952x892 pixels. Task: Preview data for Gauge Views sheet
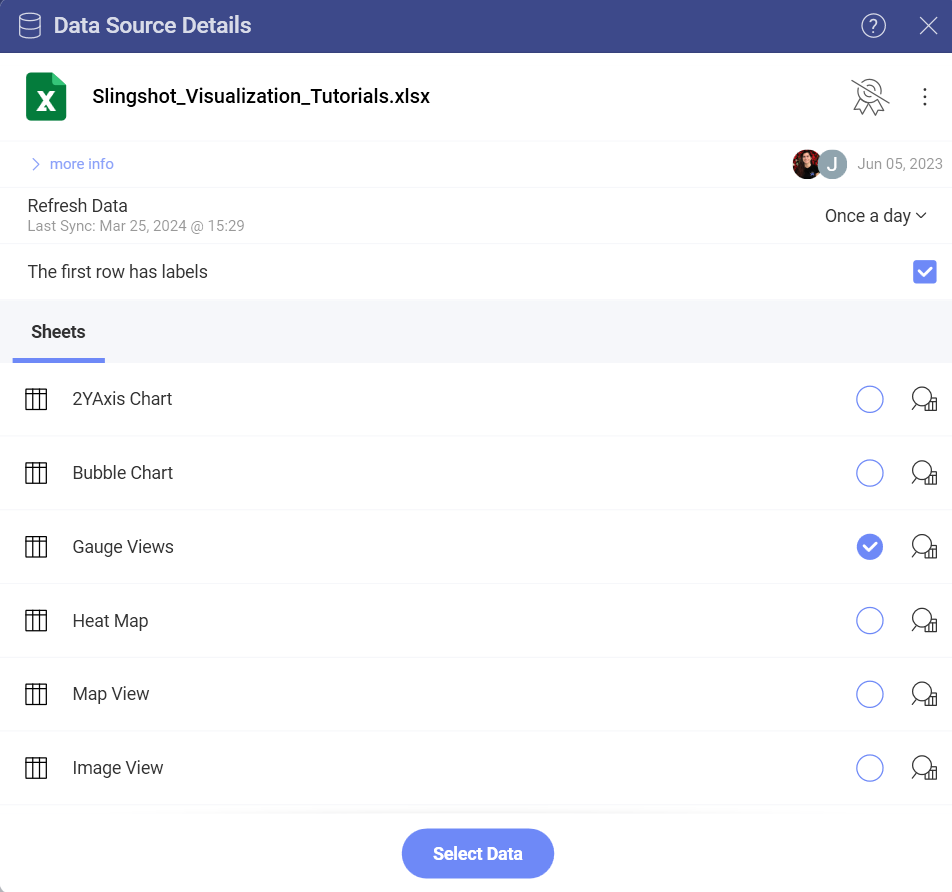(x=924, y=546)
